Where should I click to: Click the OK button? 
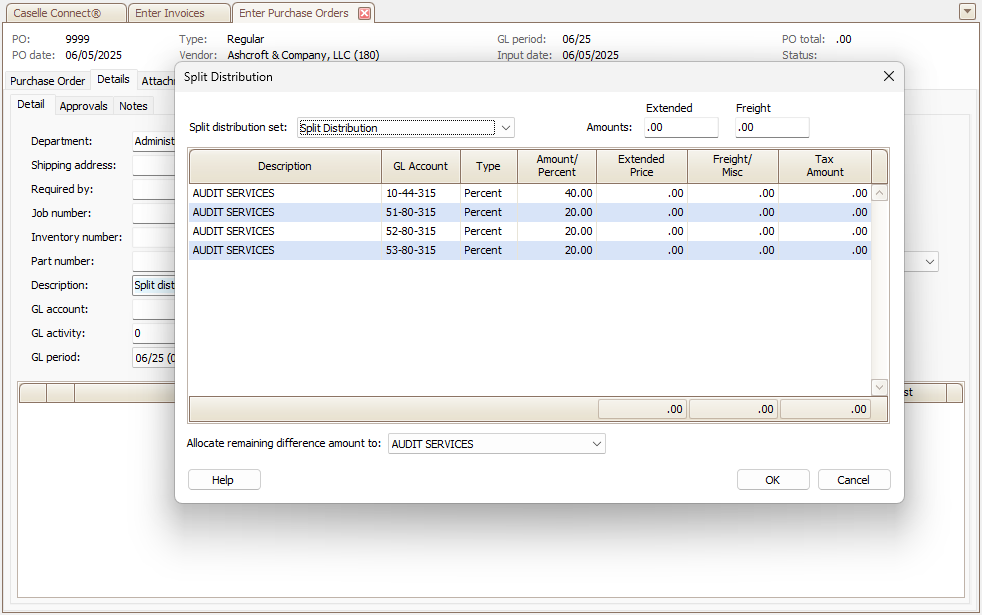[772, 480]
